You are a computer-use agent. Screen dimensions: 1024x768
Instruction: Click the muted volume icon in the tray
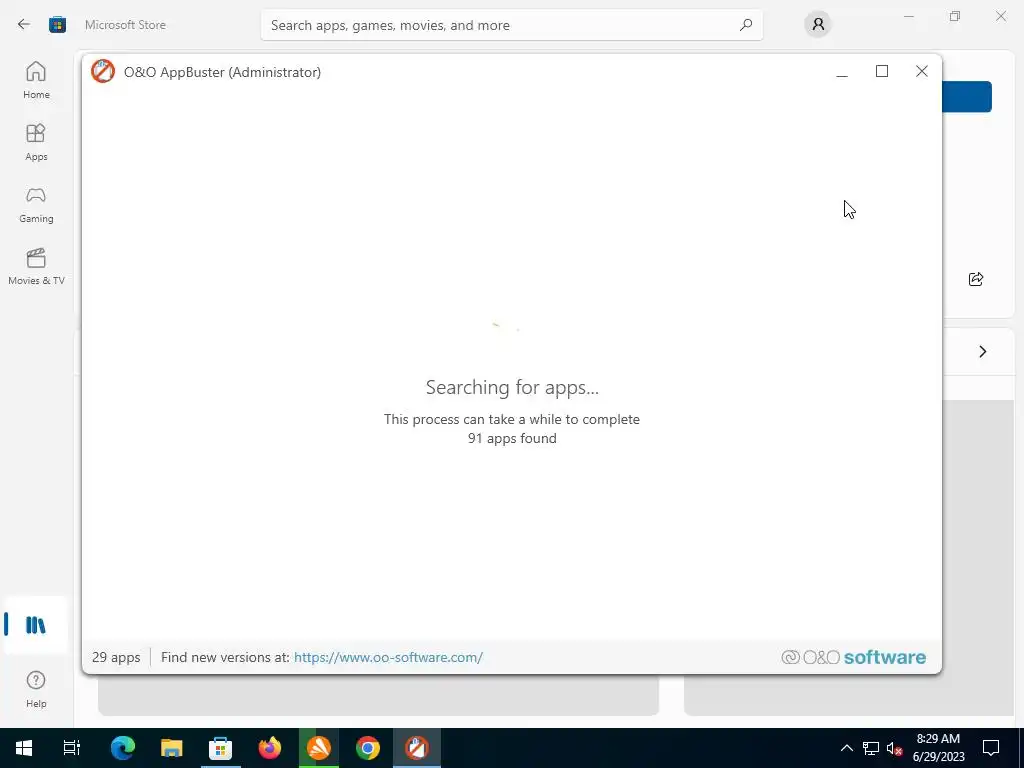(x=895, y=748)
